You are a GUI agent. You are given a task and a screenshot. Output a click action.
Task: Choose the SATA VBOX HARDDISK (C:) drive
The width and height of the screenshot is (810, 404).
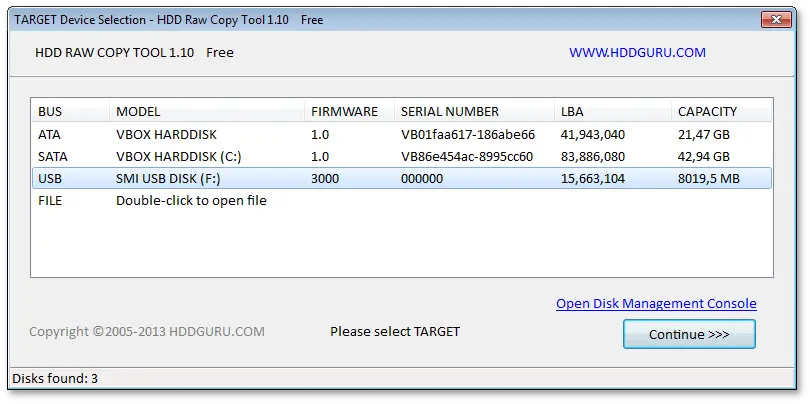pyautogui.click(x=178, y=156)
